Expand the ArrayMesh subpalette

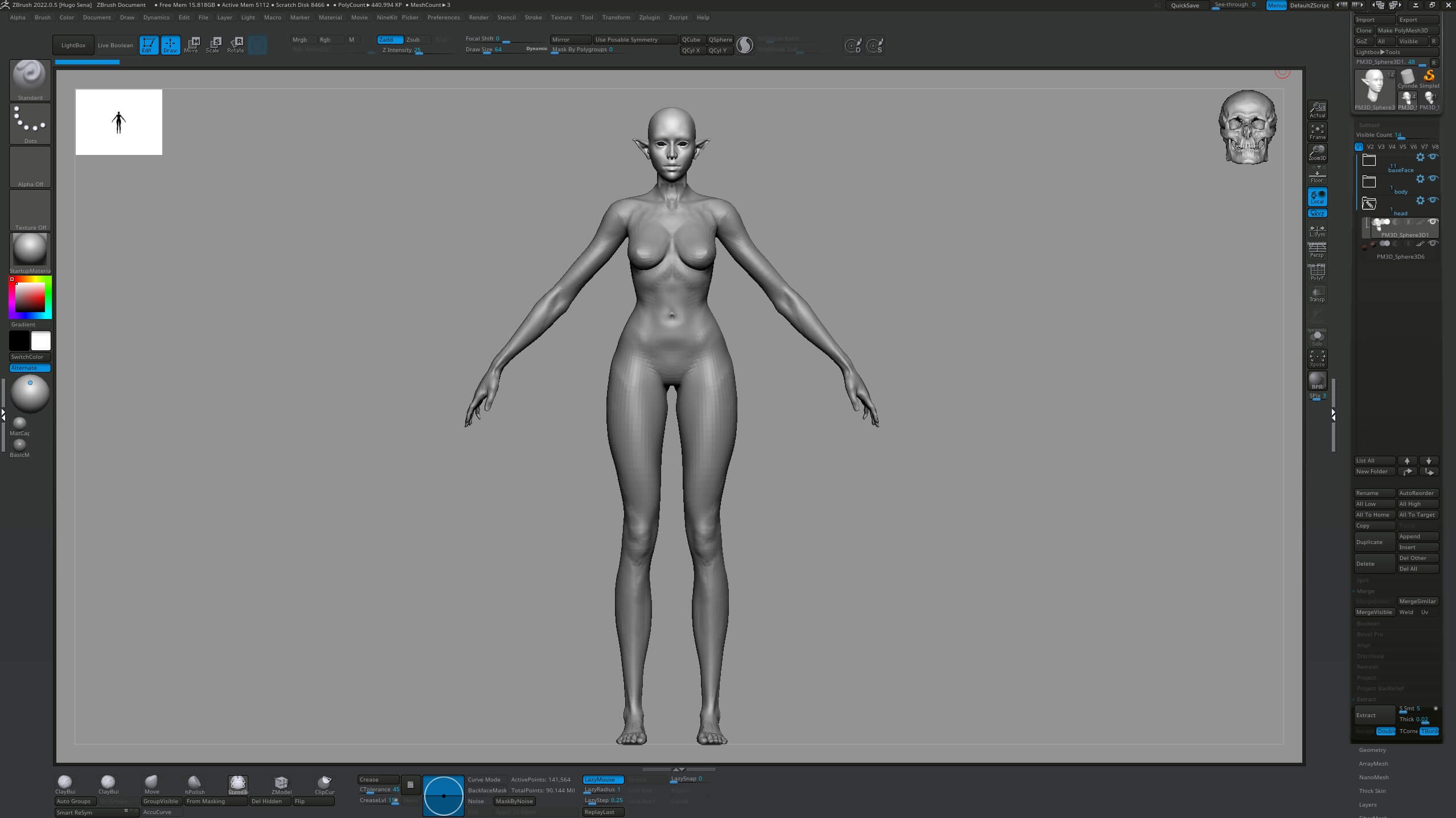point(1373,763)
